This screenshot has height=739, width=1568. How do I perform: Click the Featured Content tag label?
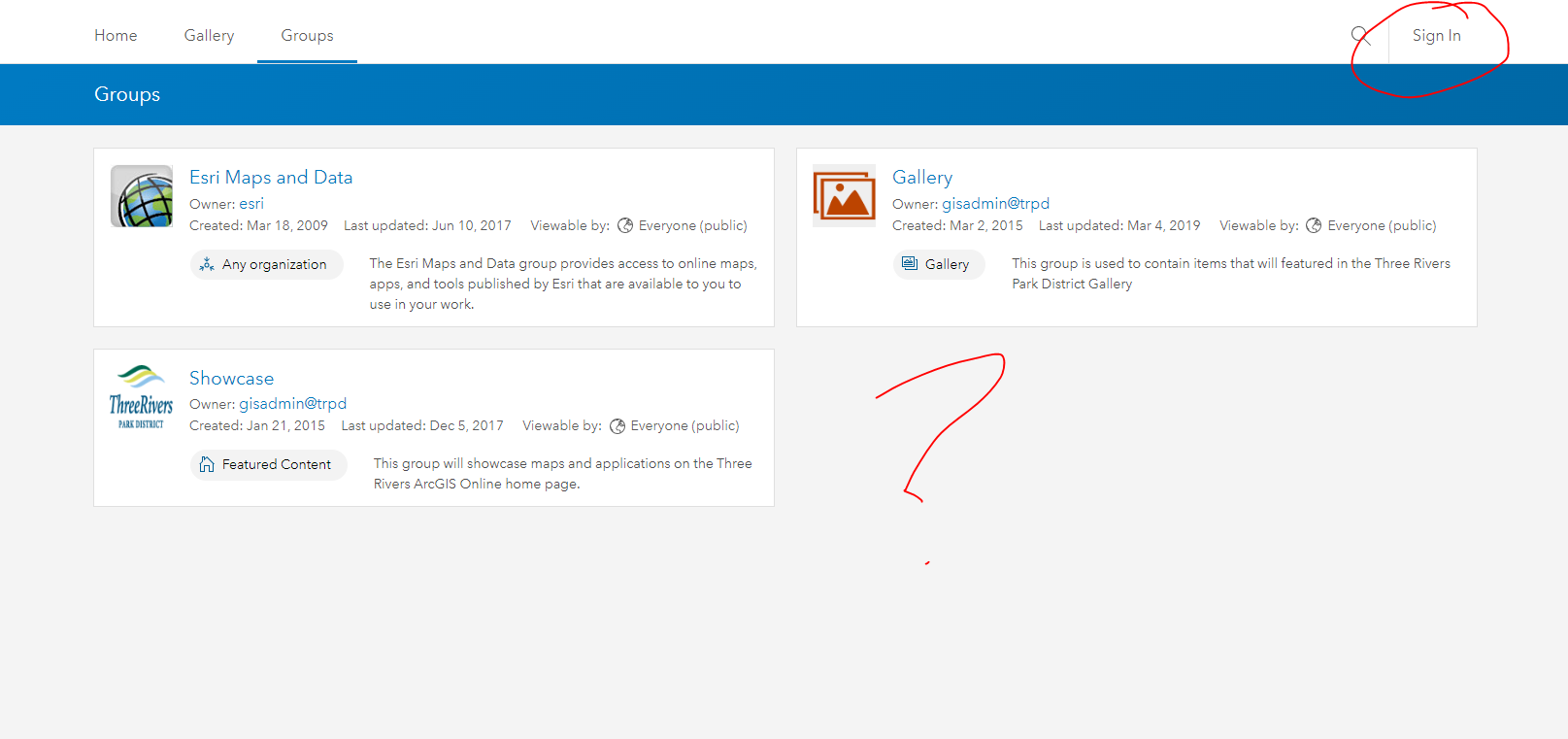point(277,464)
